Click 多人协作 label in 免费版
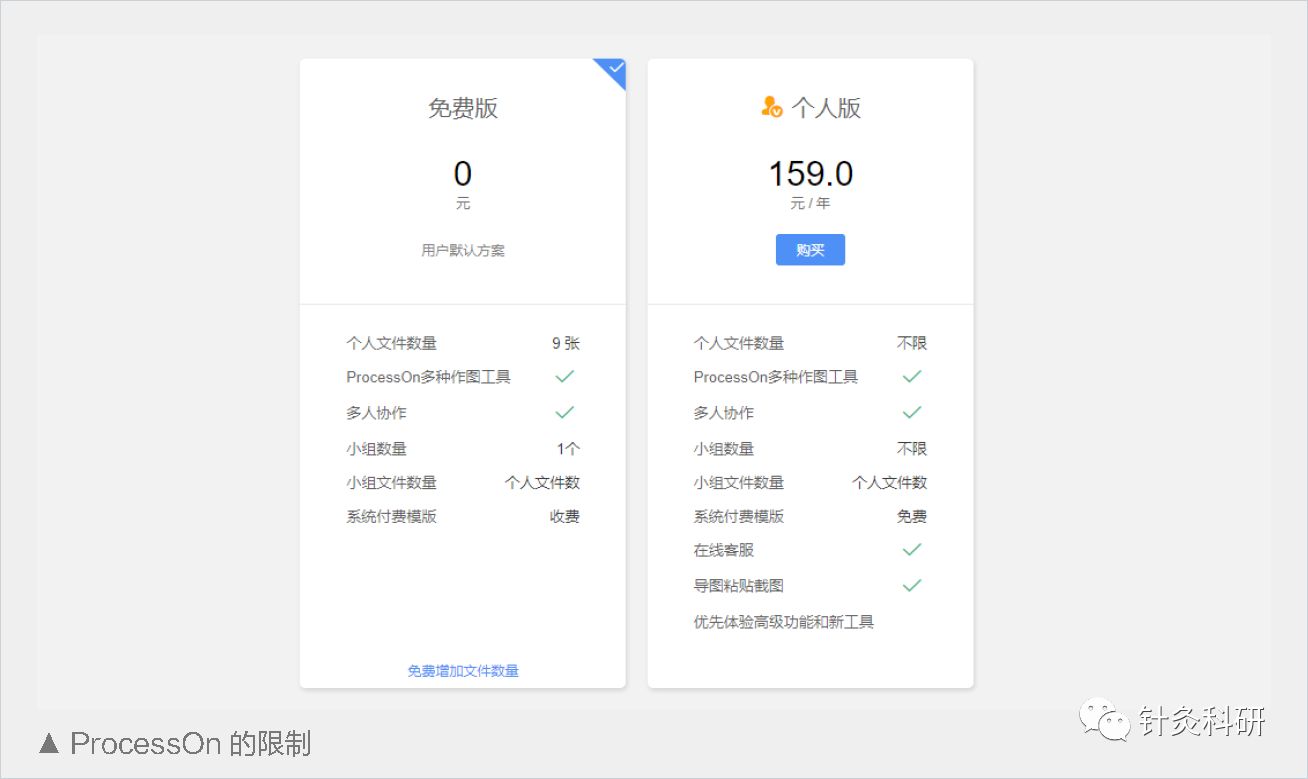1308x779 pixels. pos(376,413)
